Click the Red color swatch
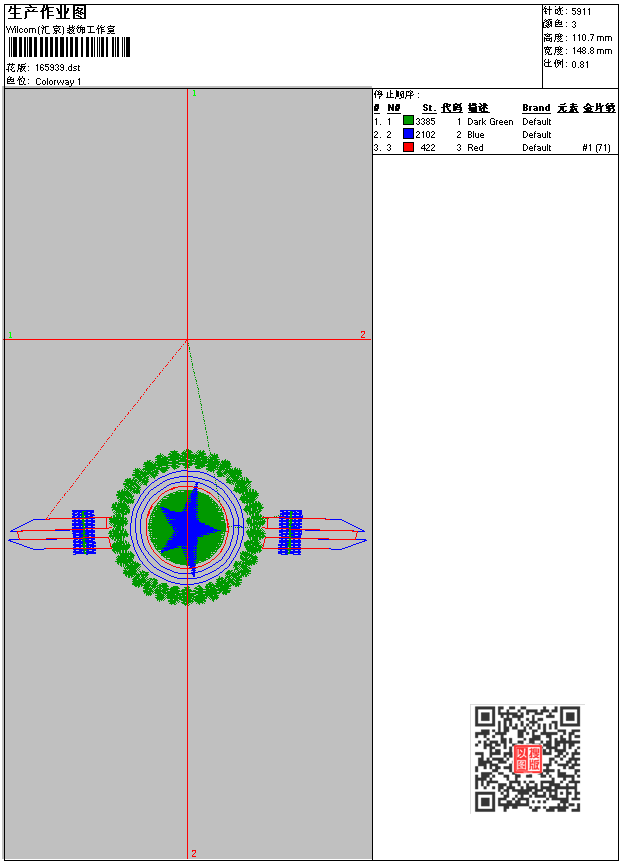The width and height of the screenshot is (620, 861). 408,147
